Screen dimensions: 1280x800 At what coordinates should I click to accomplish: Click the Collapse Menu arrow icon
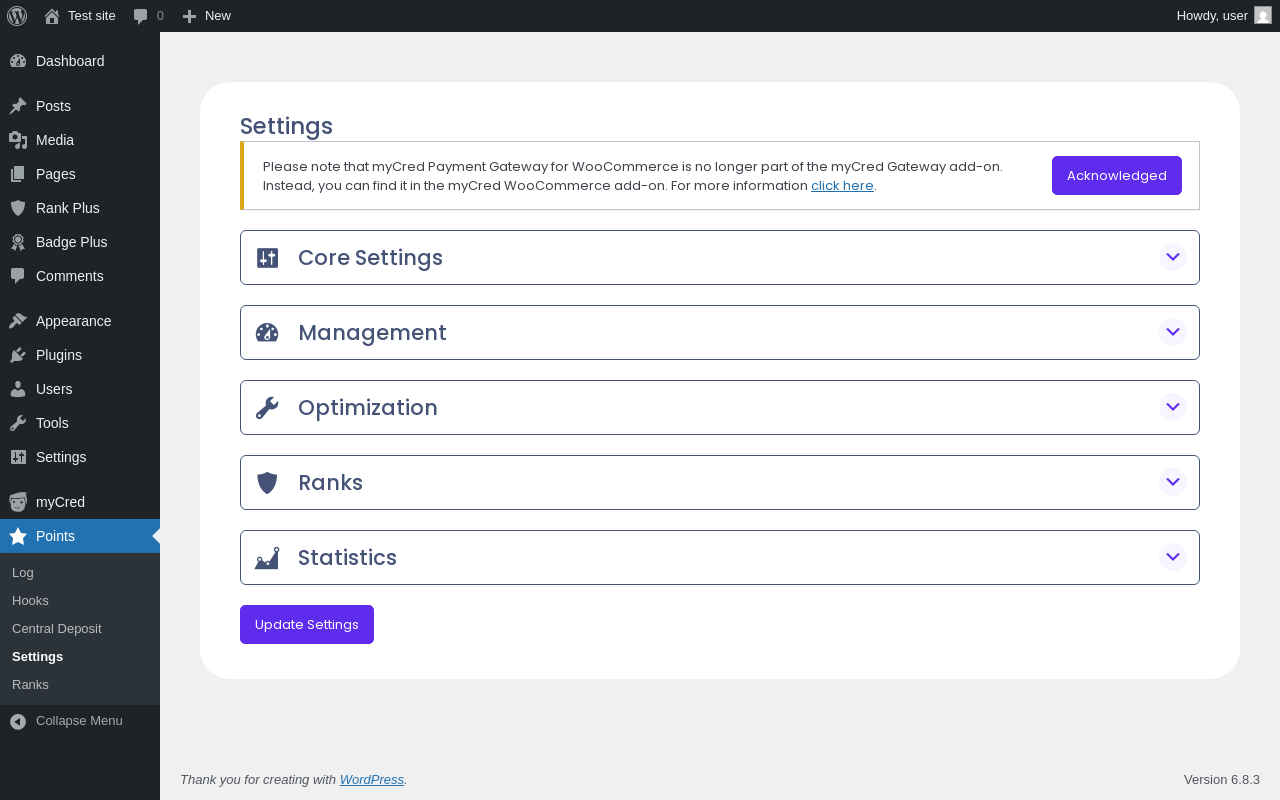point(18,721)
